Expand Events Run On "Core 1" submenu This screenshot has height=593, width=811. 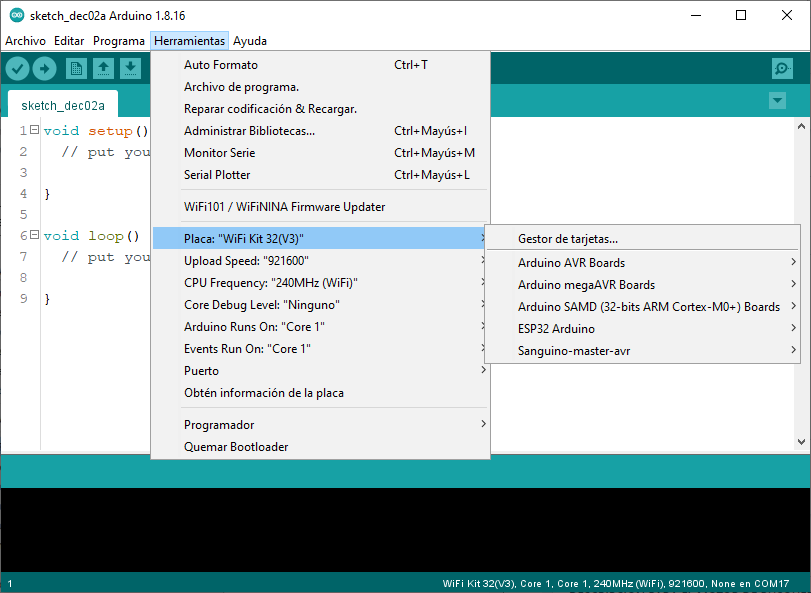click(x=321, y=348)
